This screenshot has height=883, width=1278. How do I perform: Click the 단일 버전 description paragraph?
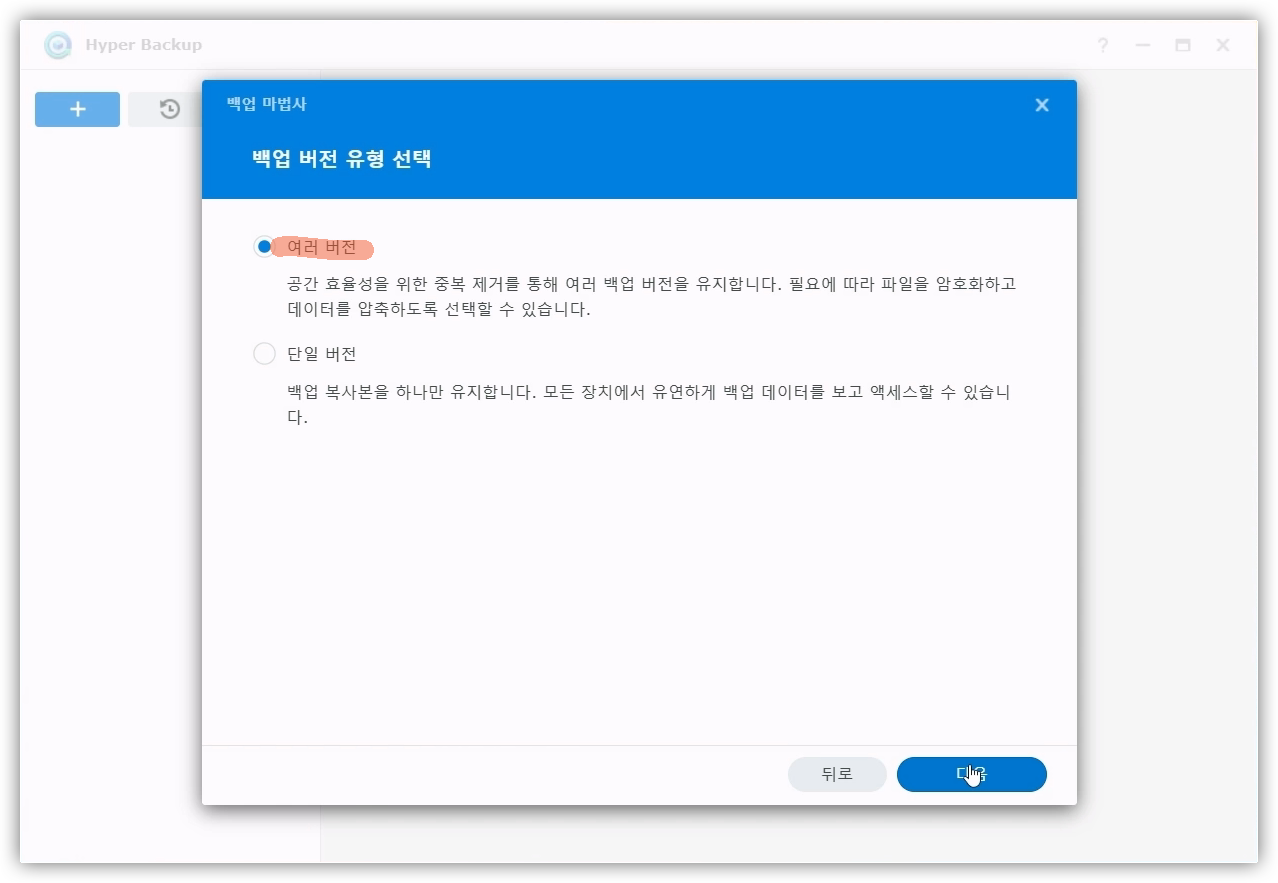[x=648, y=404]
